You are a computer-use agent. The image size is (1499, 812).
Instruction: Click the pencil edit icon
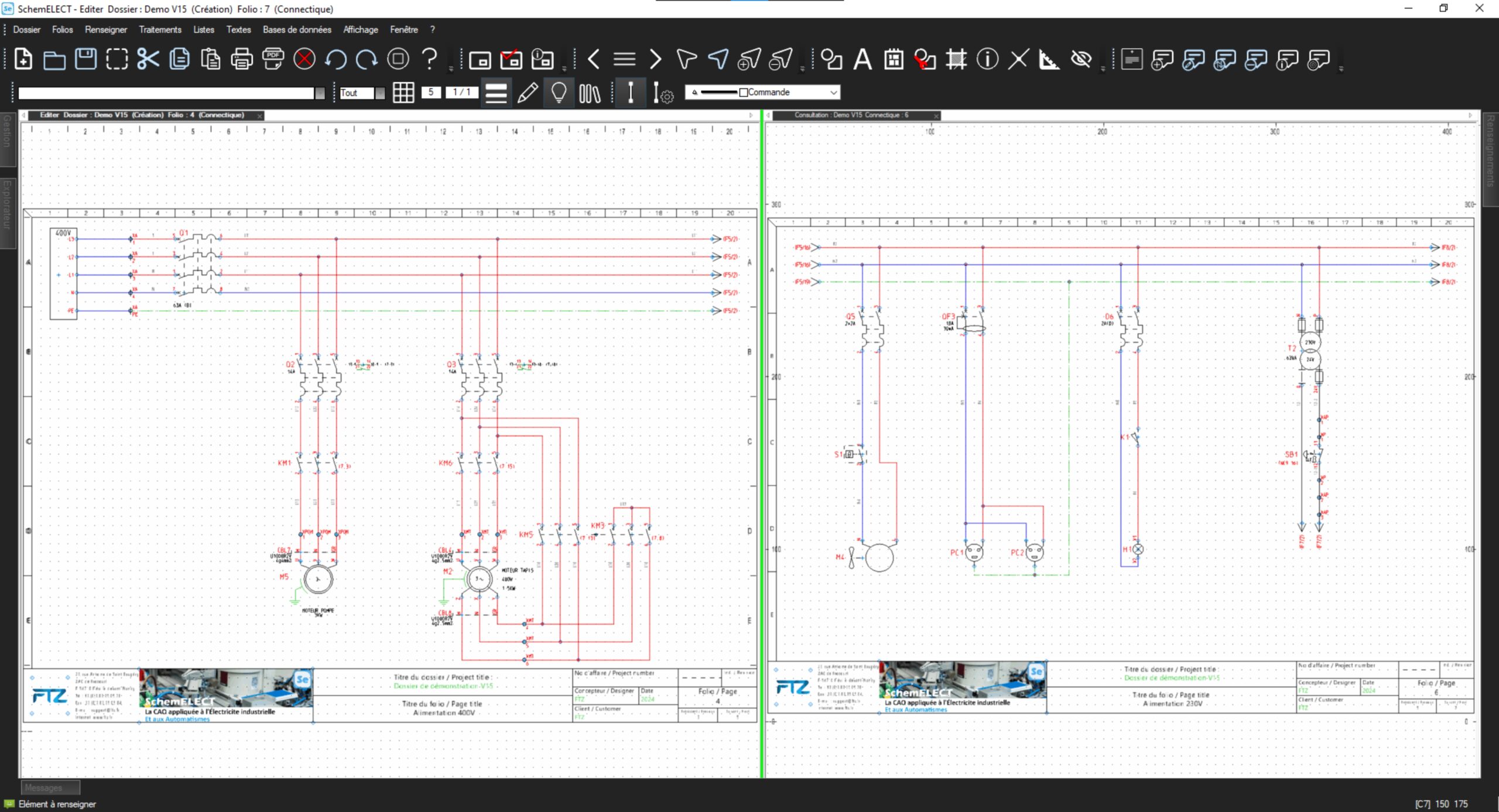pos(528,92)
